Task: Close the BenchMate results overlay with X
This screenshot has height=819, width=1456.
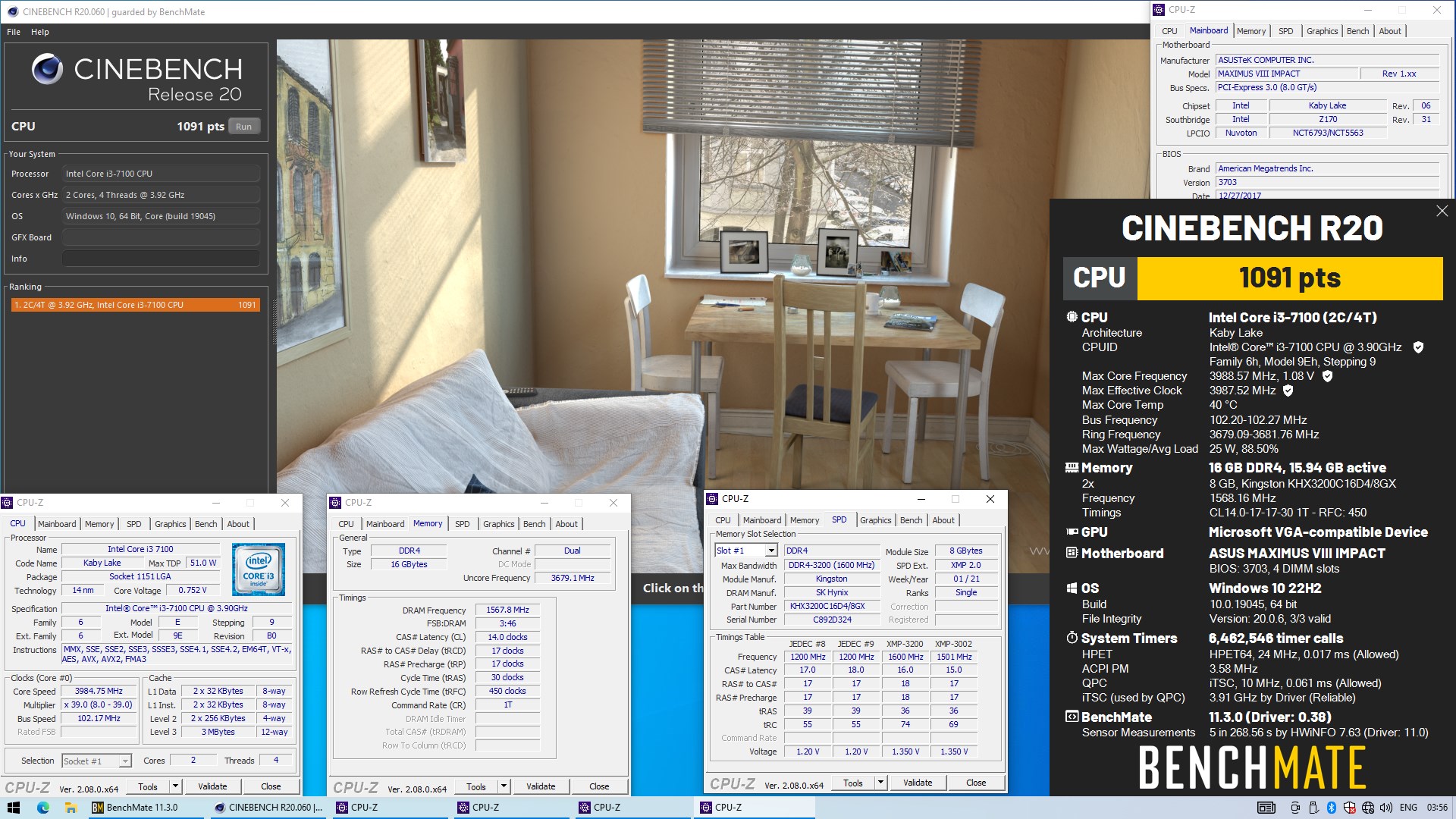Action: [x=1442, y=211]
